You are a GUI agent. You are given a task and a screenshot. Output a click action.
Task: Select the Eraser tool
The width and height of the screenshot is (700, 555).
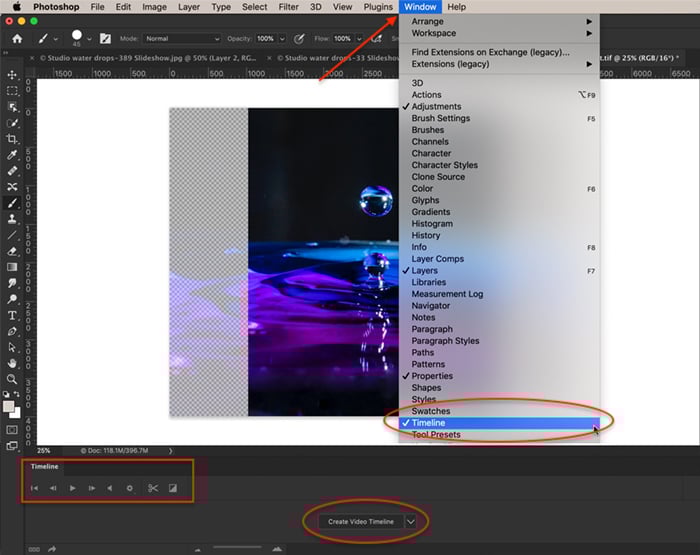pyautogui.click(x=12, y=251)
